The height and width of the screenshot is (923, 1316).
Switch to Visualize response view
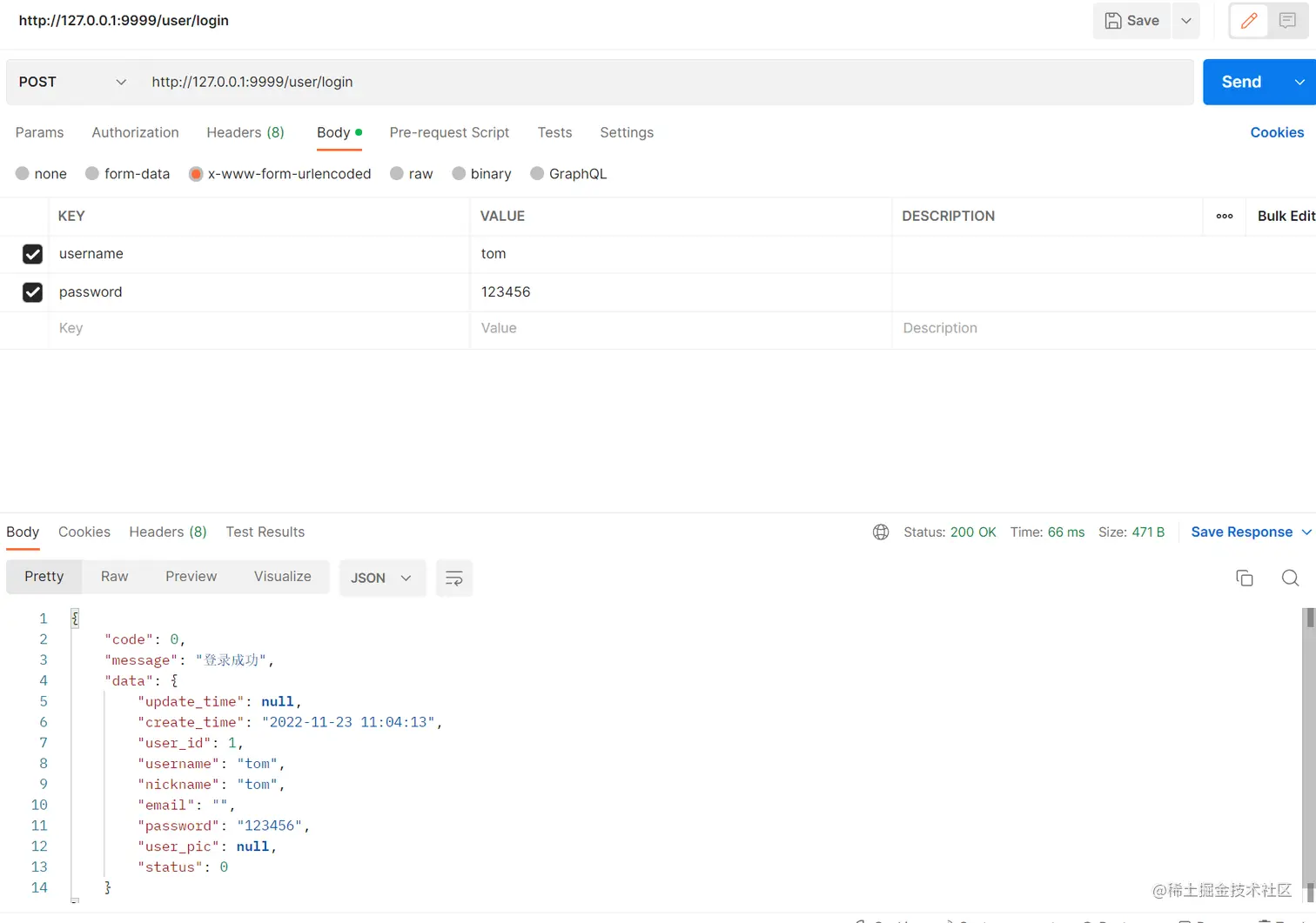[x=283, y=577]
